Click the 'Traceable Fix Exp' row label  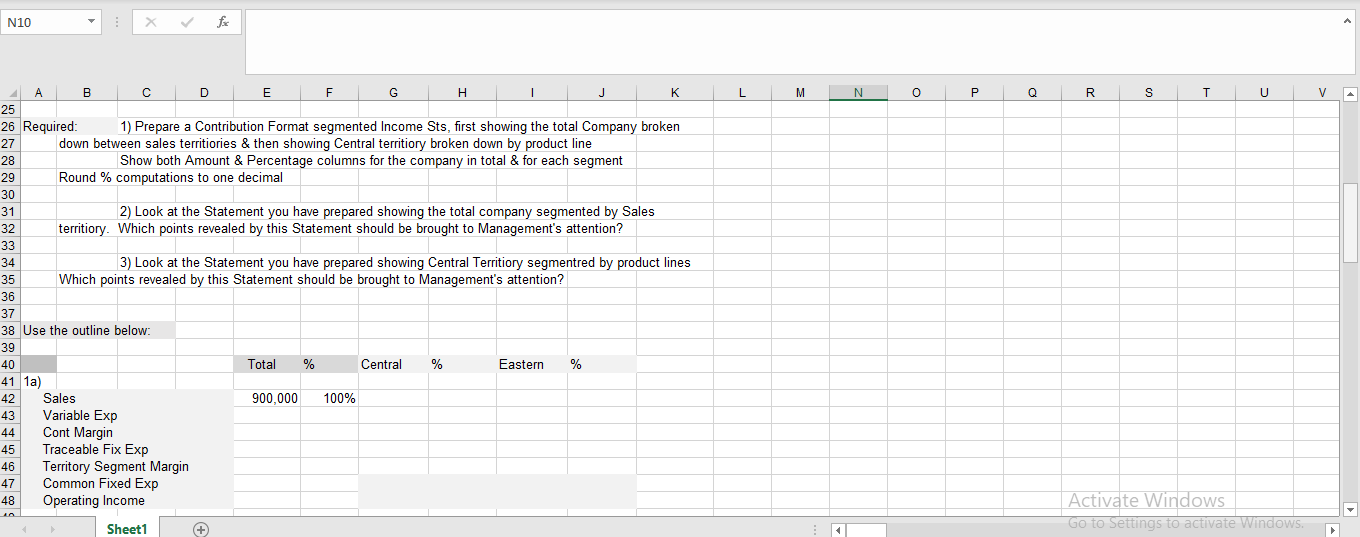point(96,450)
